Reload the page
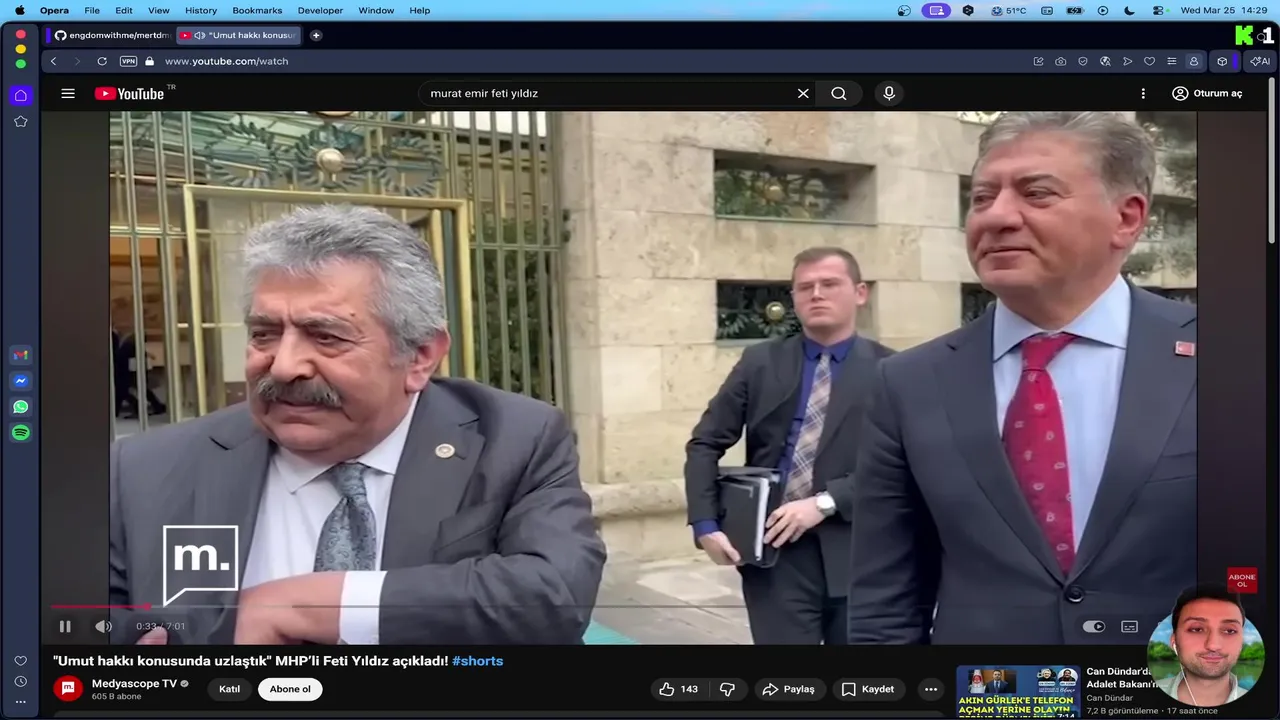The image size is (1280, 720). tap(102, 61)
